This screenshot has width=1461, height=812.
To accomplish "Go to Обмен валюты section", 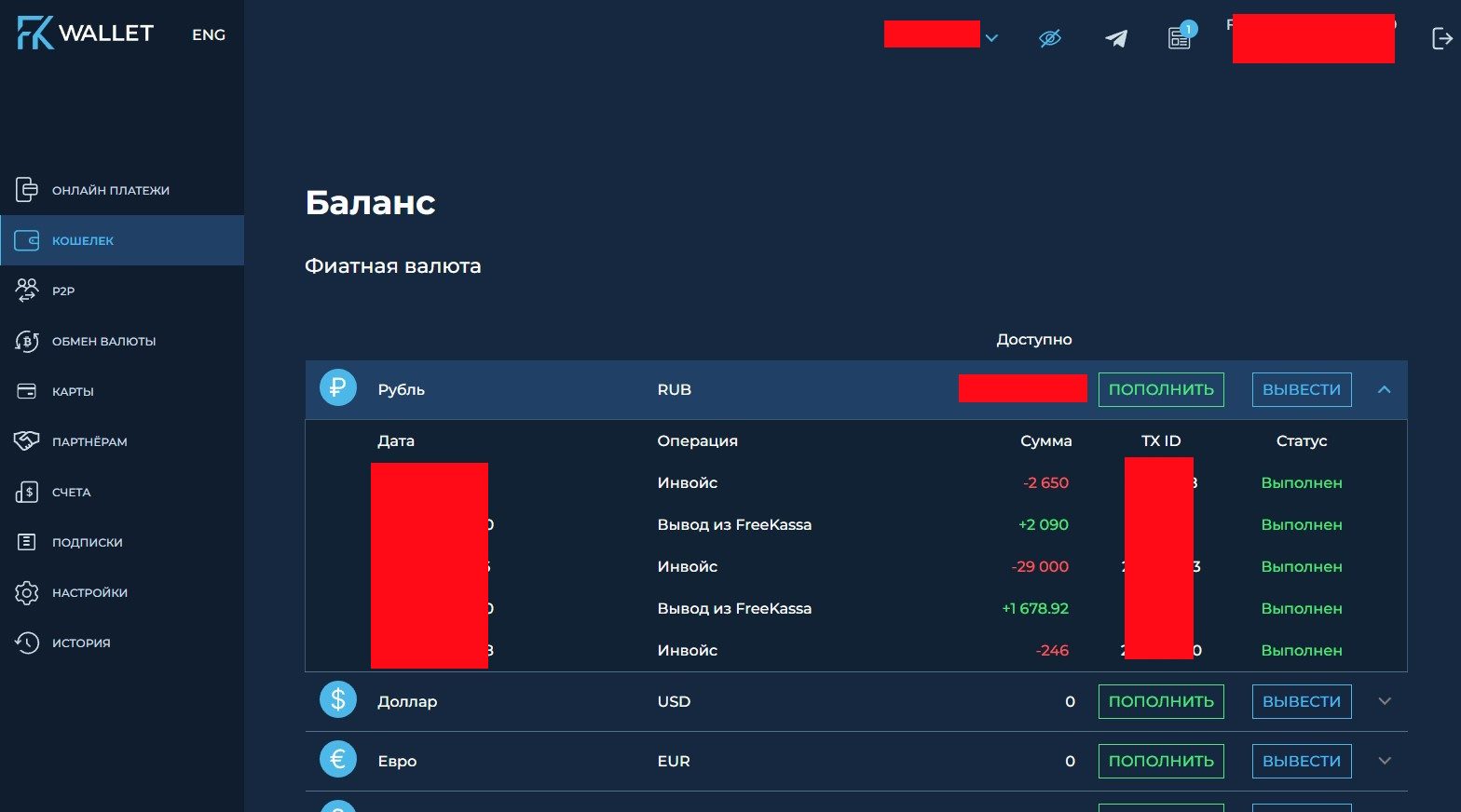I will coord(103,341).
